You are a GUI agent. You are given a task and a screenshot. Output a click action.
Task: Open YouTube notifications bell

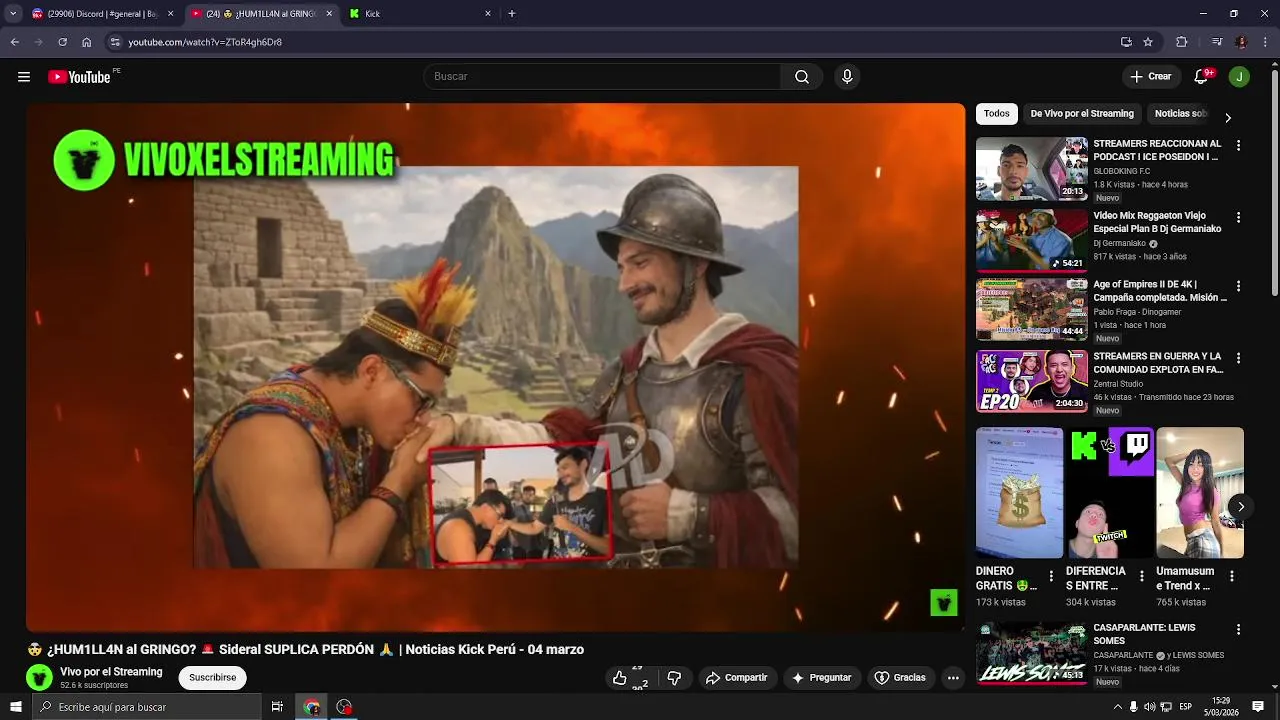pos(1202,77)
